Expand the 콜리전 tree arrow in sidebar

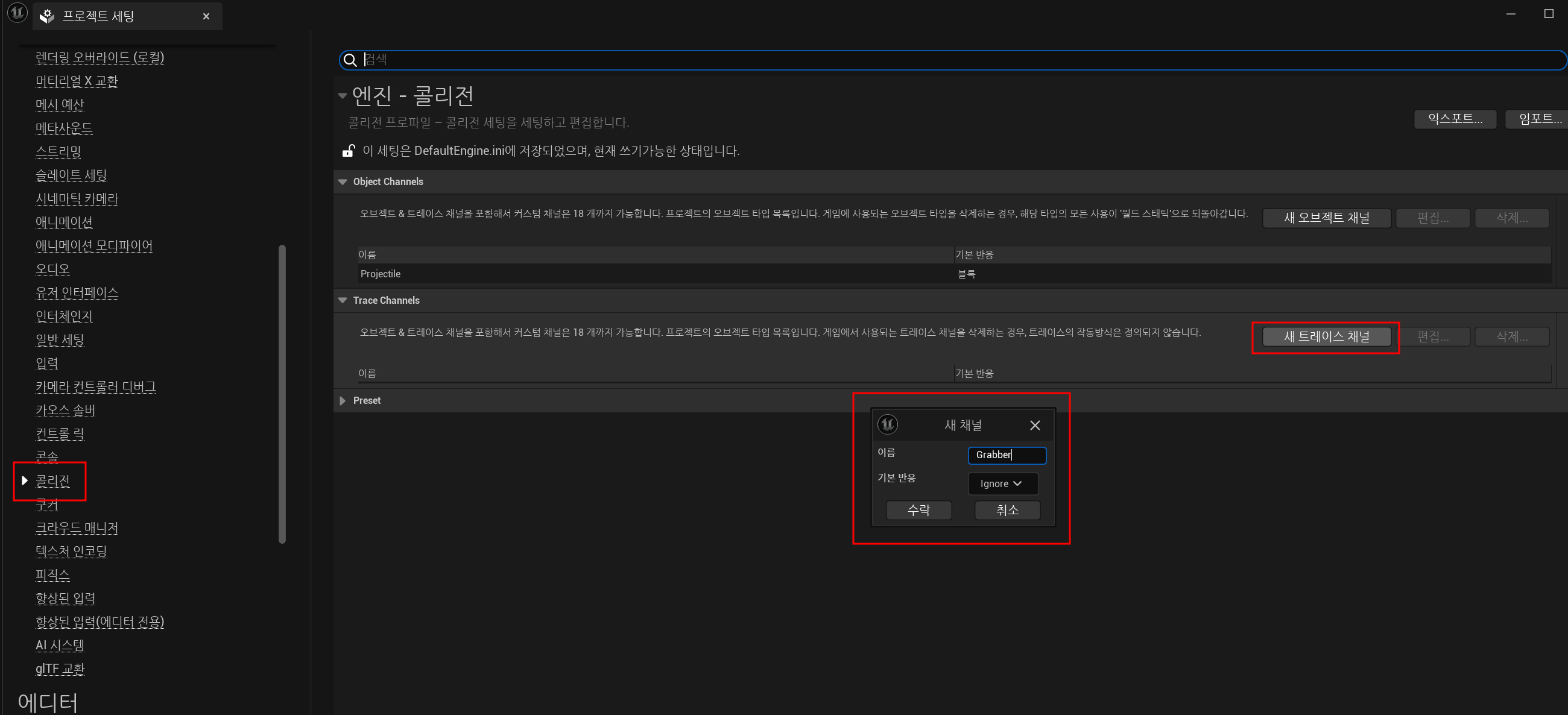click(24, 480)
